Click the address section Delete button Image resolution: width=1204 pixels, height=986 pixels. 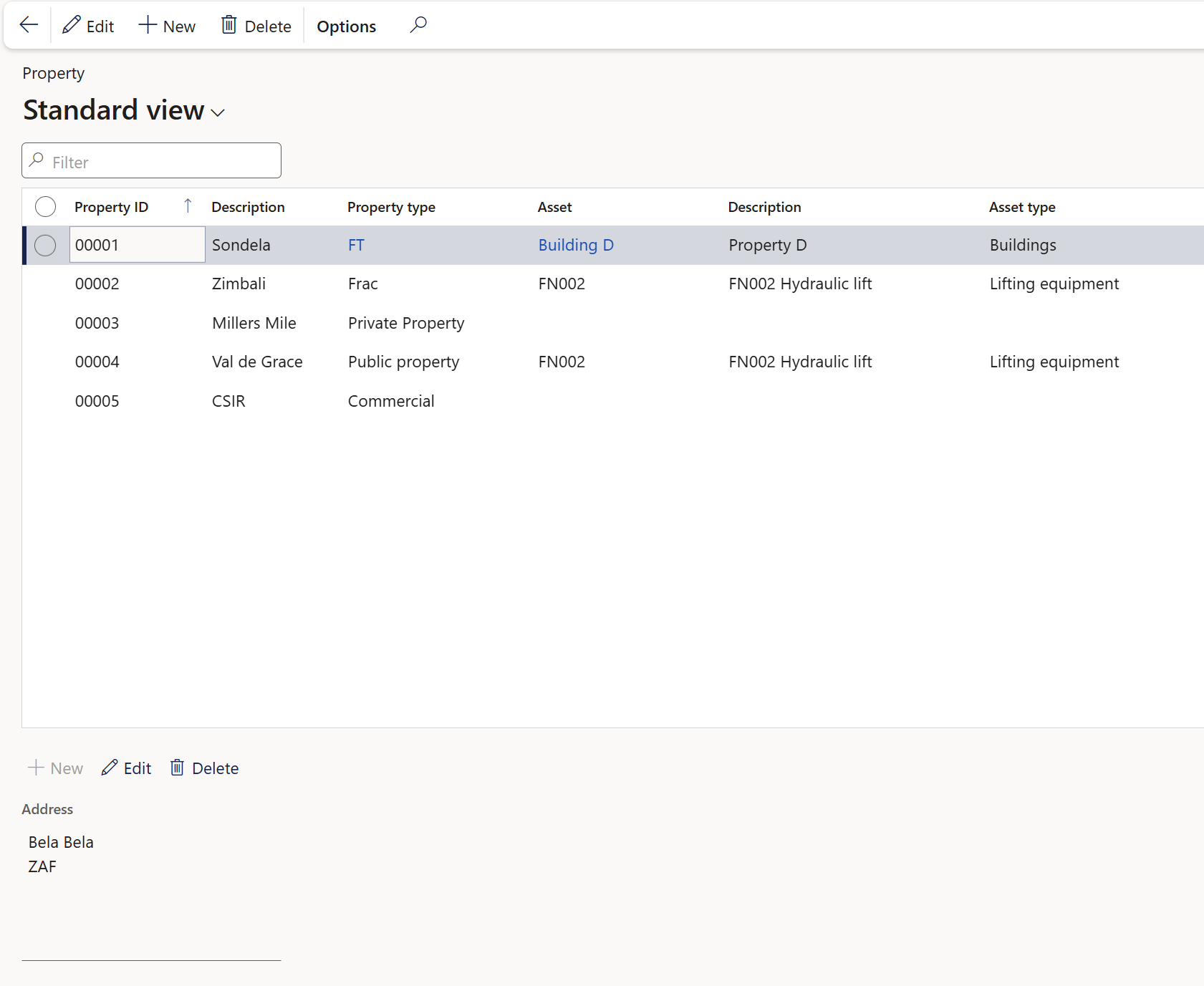tap(204, 768)
